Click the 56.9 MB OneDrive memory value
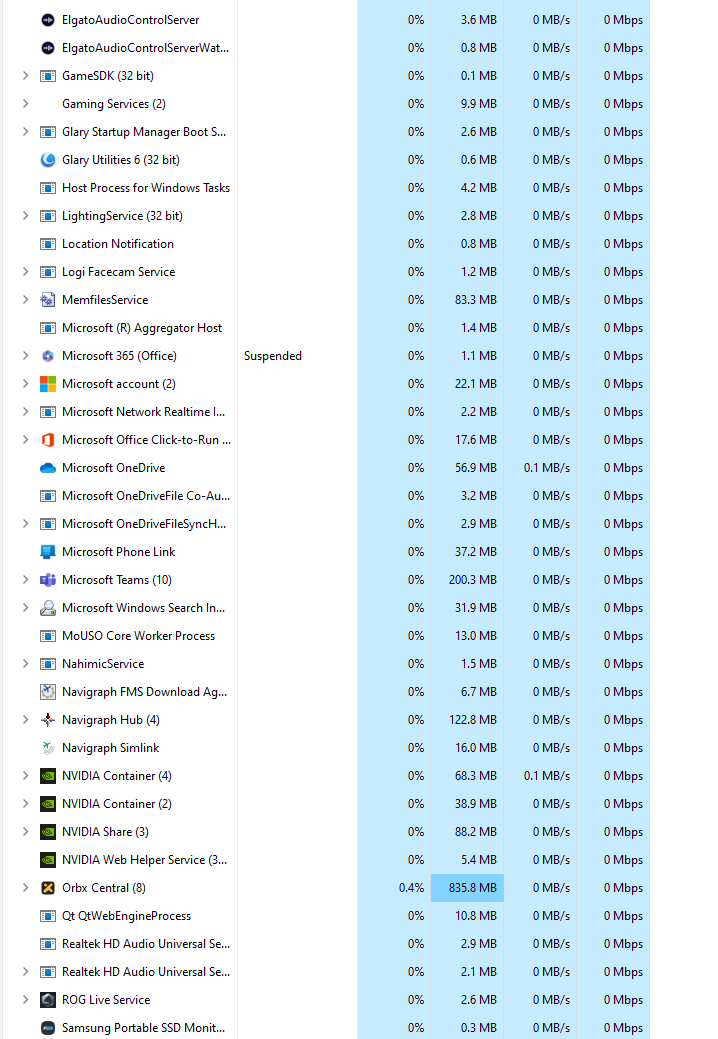718x1039 pixels. [476, 468]
